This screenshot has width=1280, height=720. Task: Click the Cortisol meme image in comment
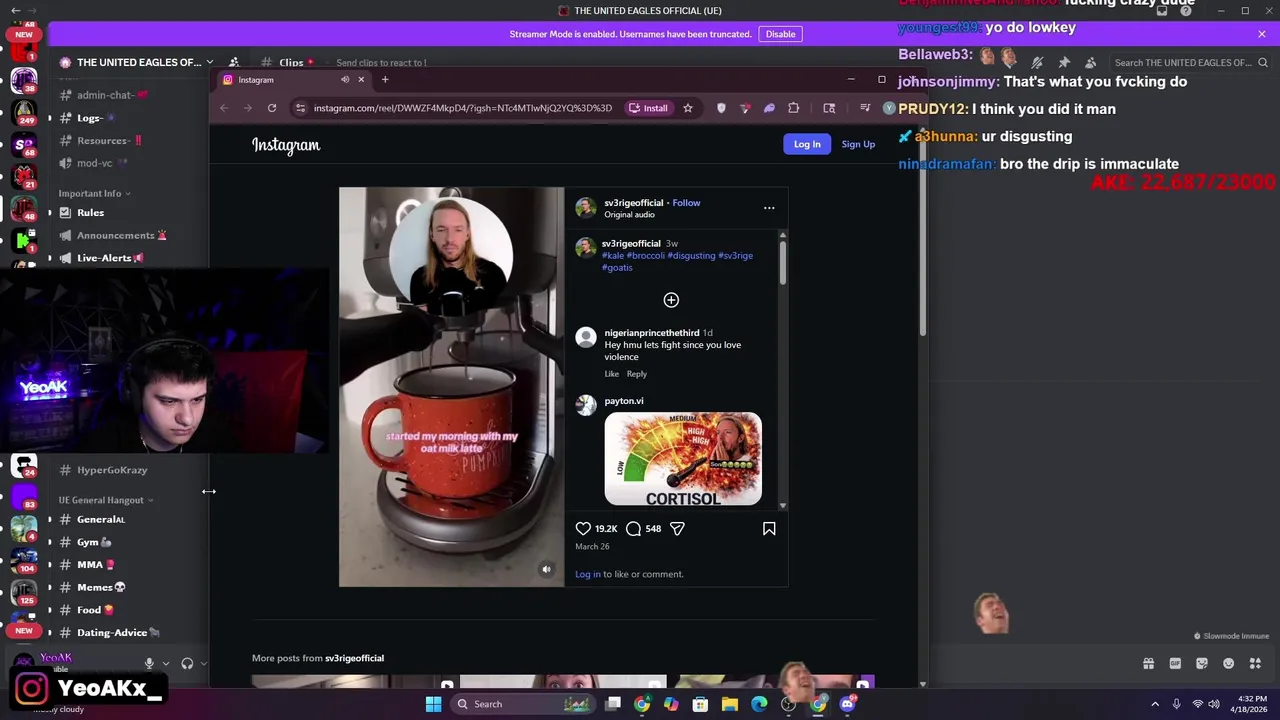pyautogui.click(x=683, y=459)
